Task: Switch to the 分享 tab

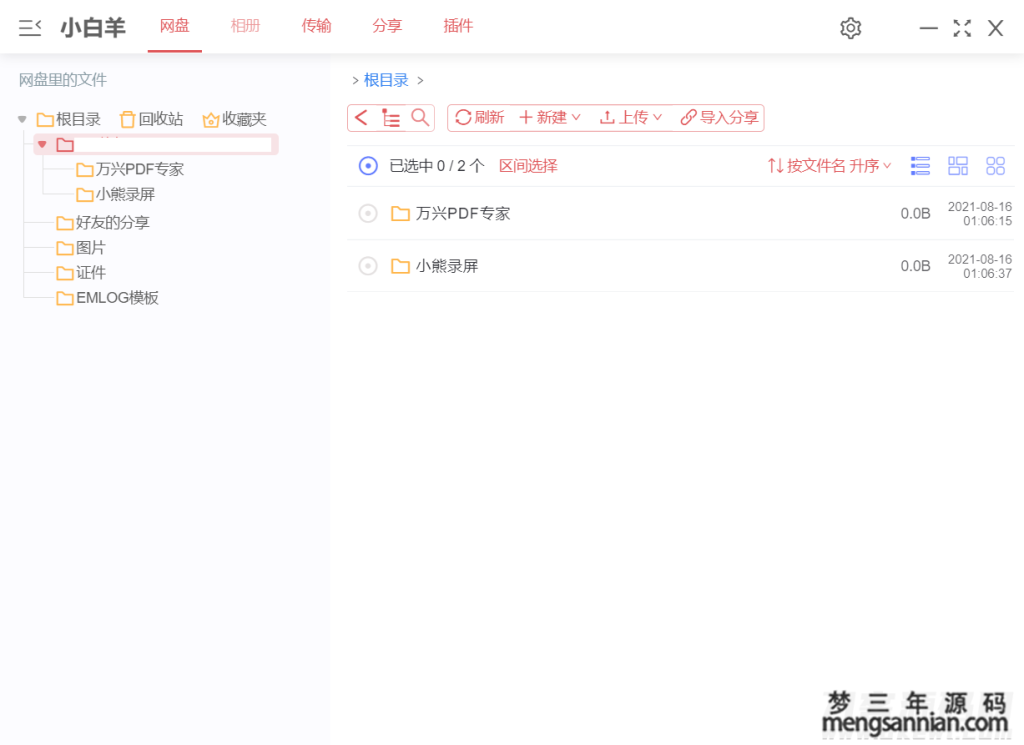Action: pyautogui.click(x=387, y=26)
